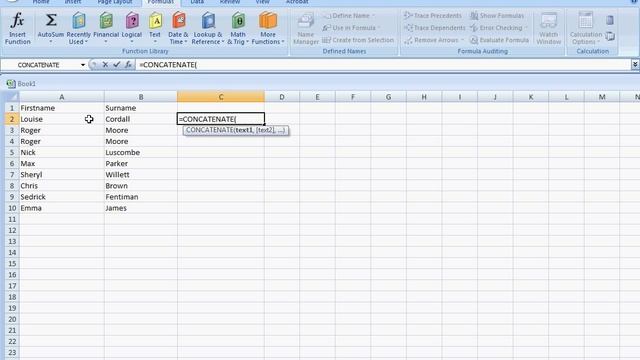This screenshot has height=360, width=640.
Task: Click the Surname header cell
Action: (141, 108)
